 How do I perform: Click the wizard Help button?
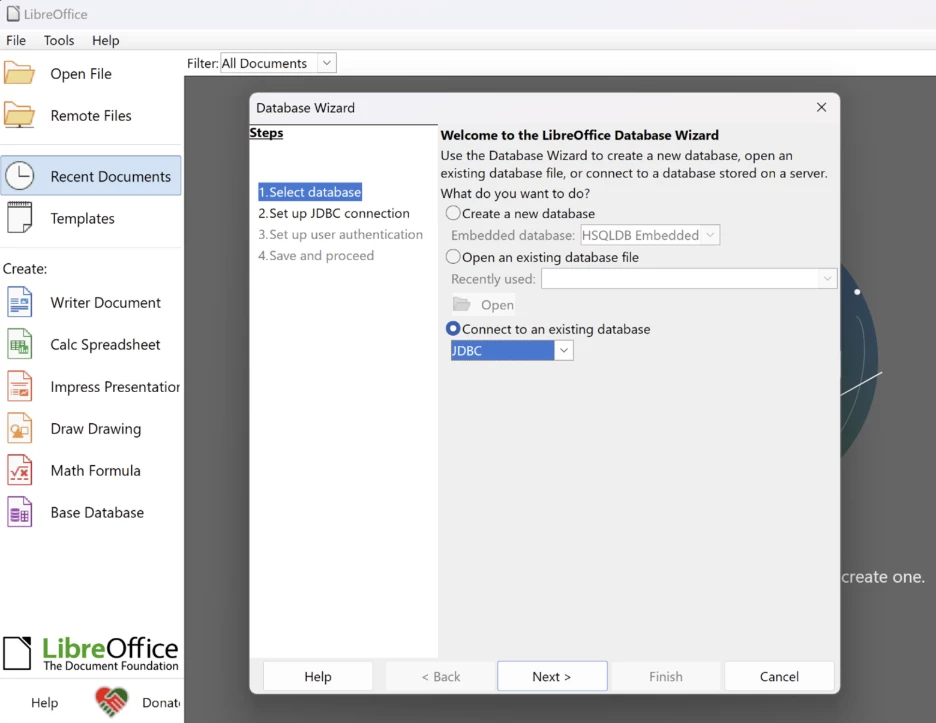coord(318,676)
